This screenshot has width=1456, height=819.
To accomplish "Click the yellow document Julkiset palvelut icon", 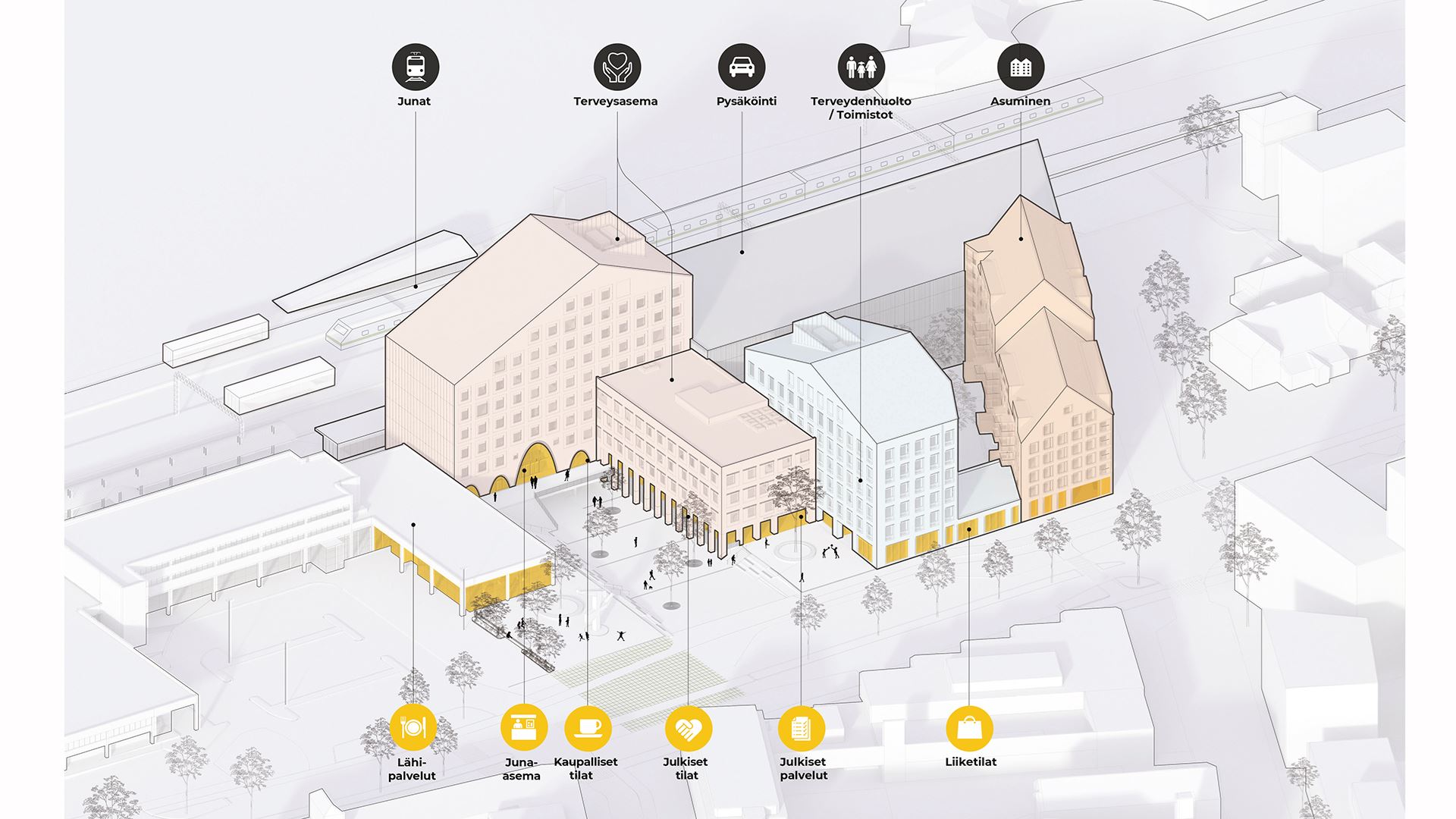I will coord(802,728).
